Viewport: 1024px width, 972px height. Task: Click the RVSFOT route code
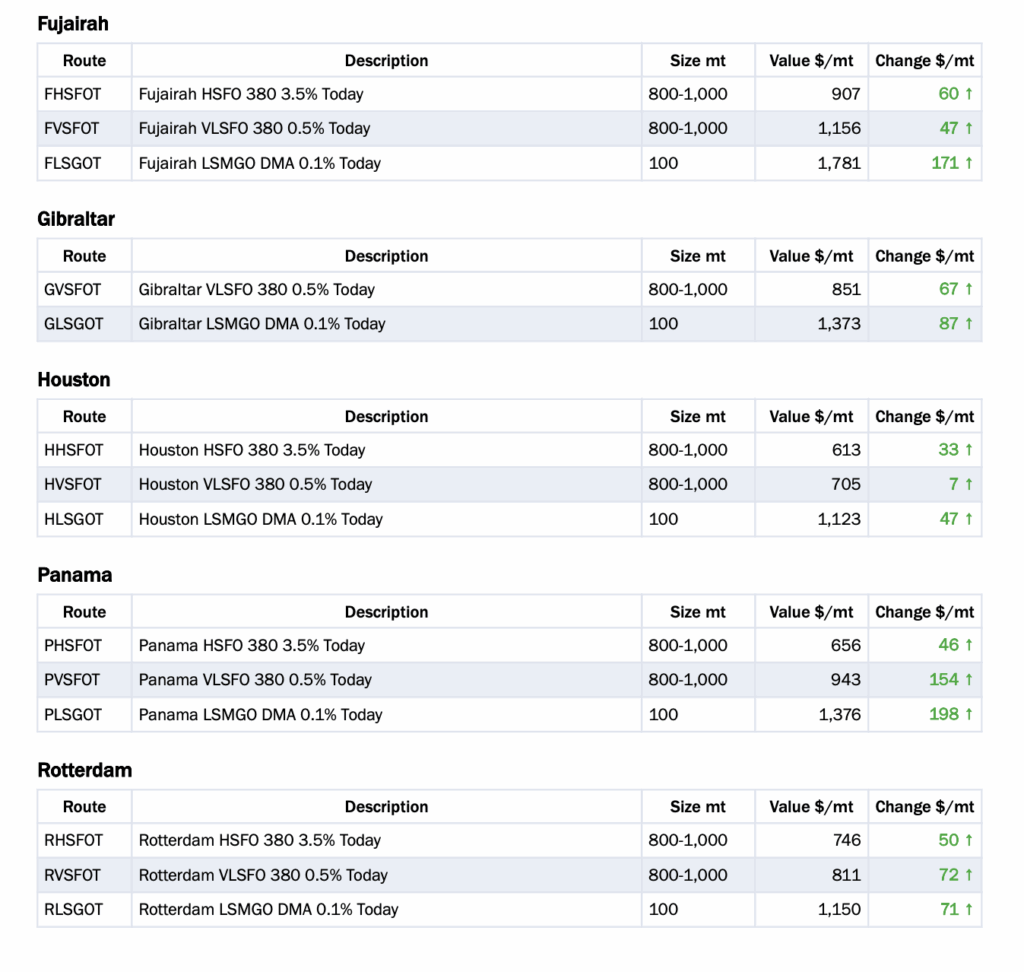[72, 875]
